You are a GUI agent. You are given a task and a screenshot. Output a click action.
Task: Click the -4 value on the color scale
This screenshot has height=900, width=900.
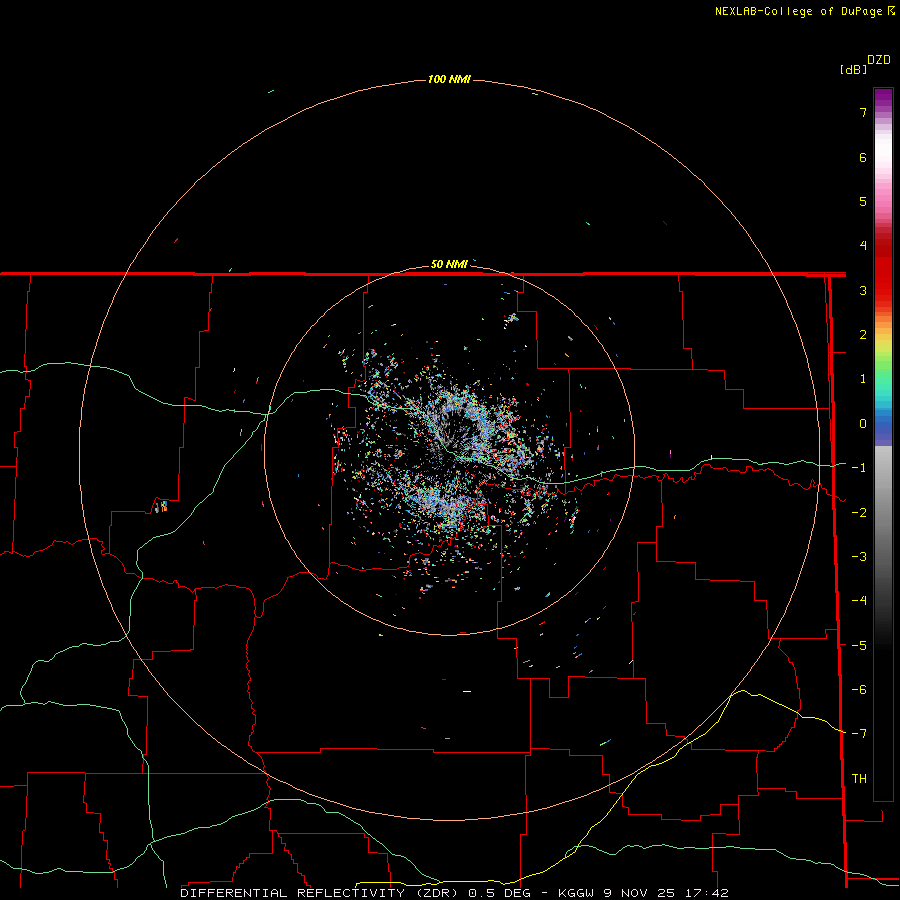(x=859, y=601)
